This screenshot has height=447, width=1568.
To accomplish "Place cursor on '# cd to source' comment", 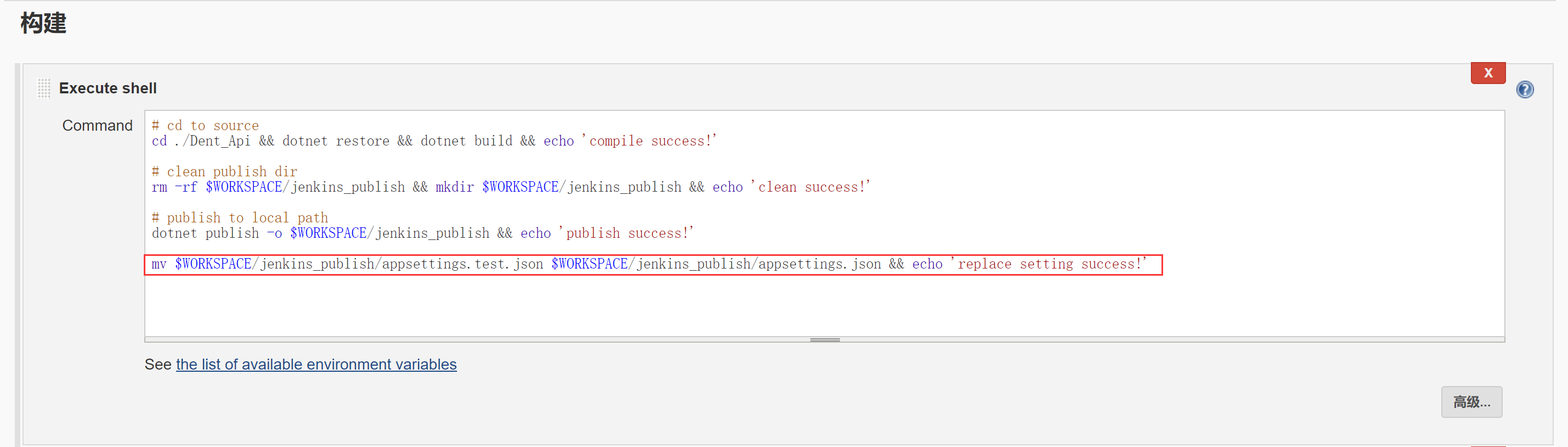I will click(x=205, y=125).
